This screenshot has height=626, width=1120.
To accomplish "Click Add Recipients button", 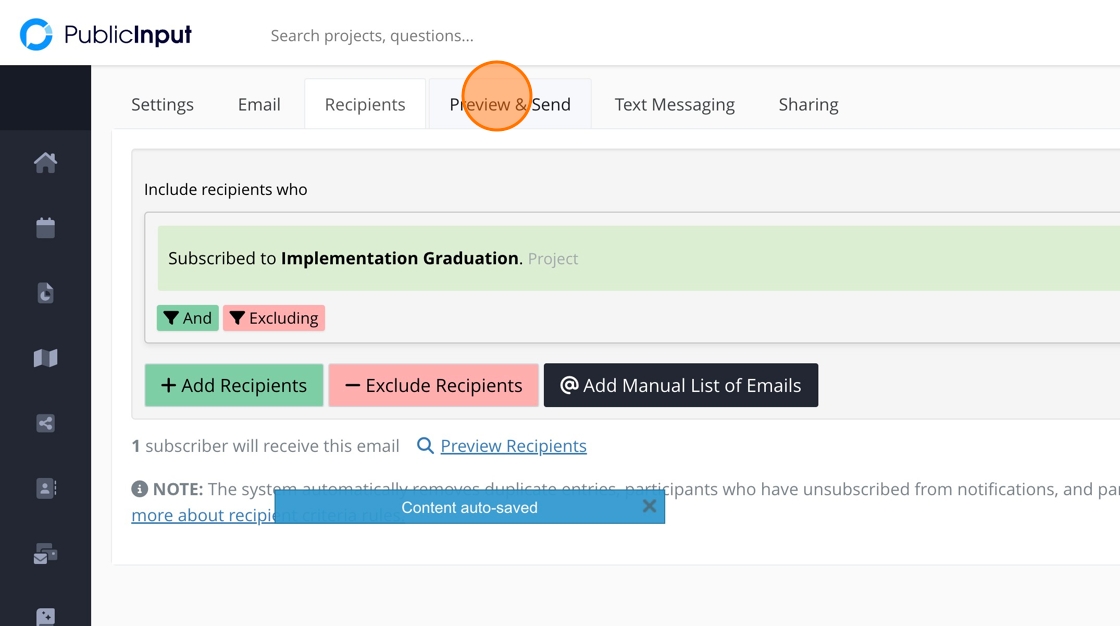I will [x=234, y=385].
